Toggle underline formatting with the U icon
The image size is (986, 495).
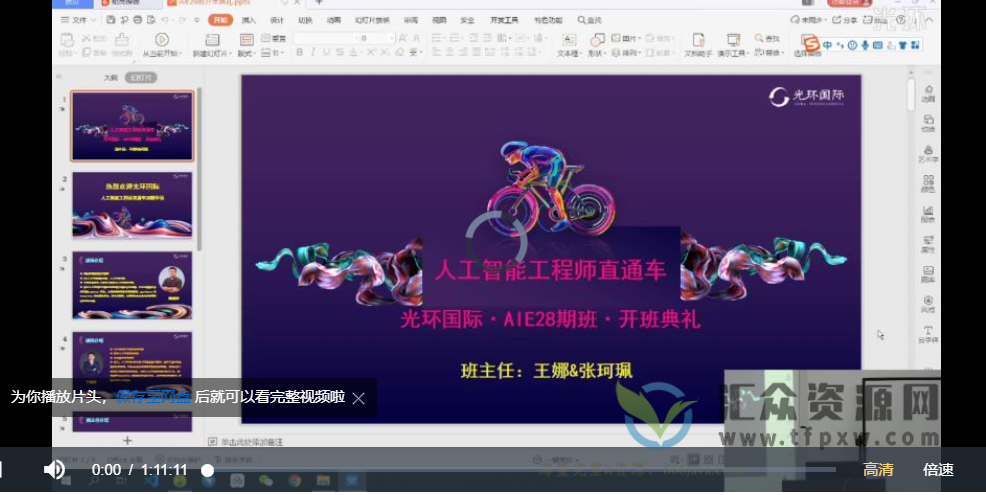click(326, 52)
